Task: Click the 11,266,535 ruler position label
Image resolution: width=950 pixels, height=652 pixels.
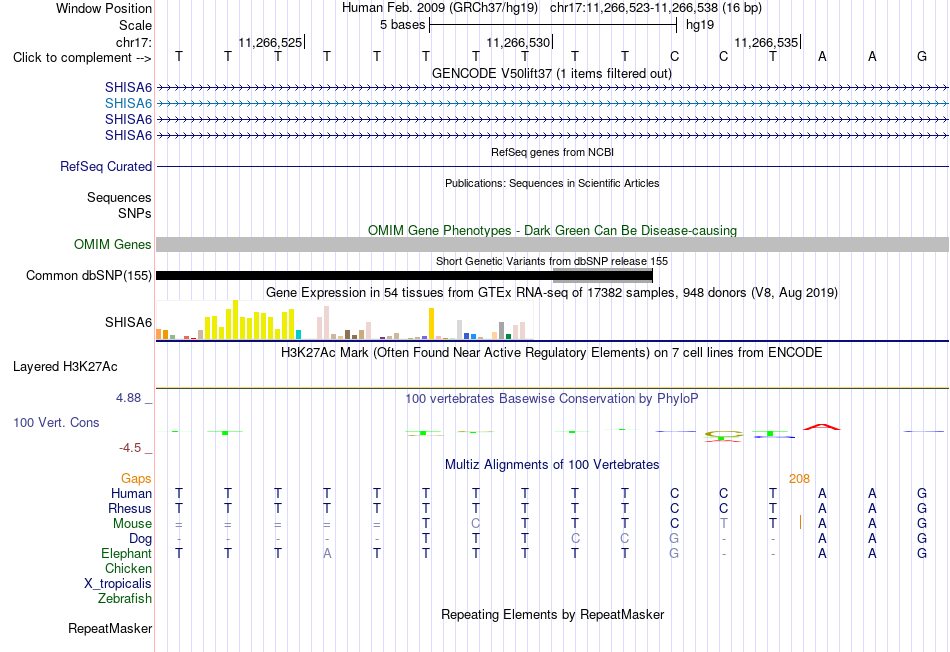Action: pyautogui.click(x=766, y=42)
